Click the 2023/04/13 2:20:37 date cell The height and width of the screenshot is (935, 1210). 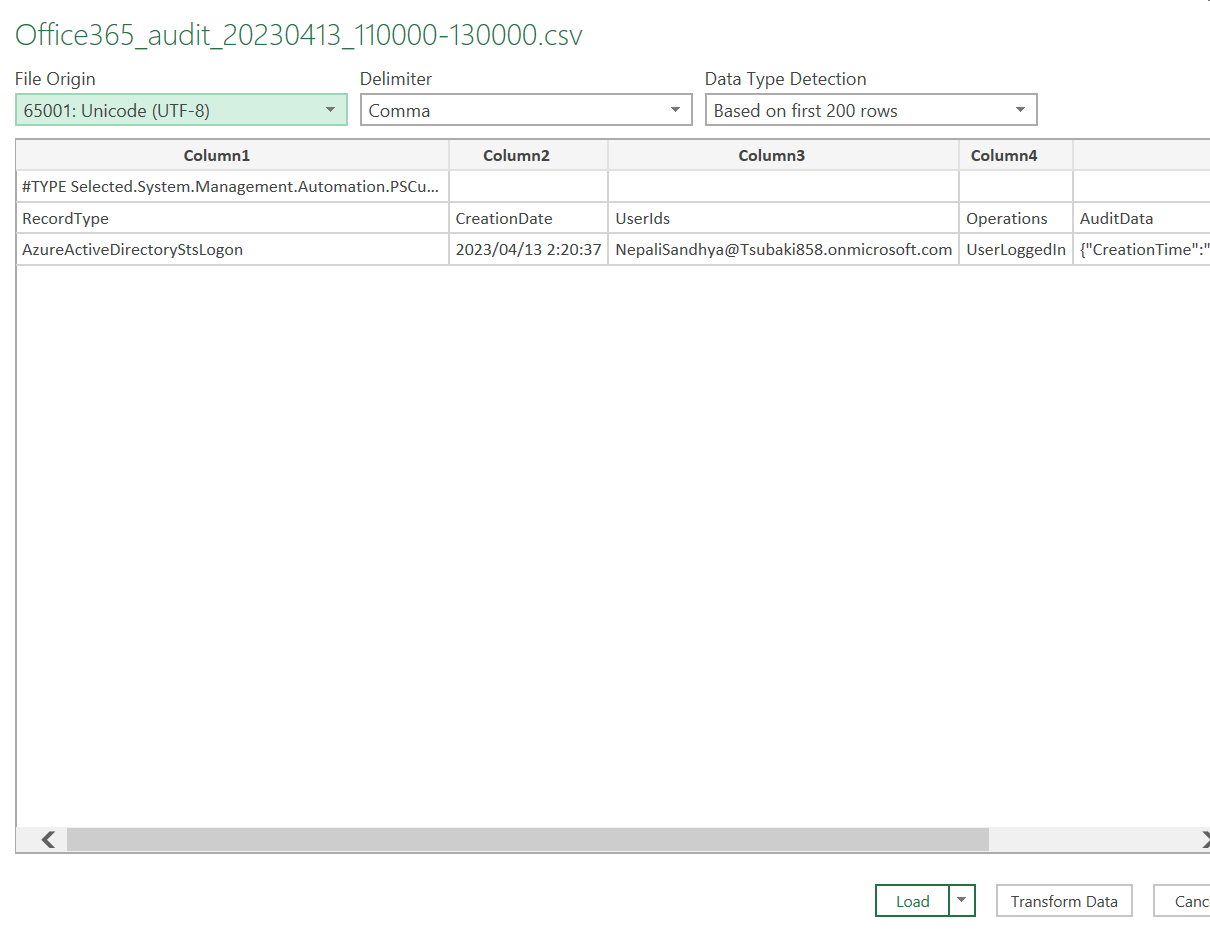[528, 249]
